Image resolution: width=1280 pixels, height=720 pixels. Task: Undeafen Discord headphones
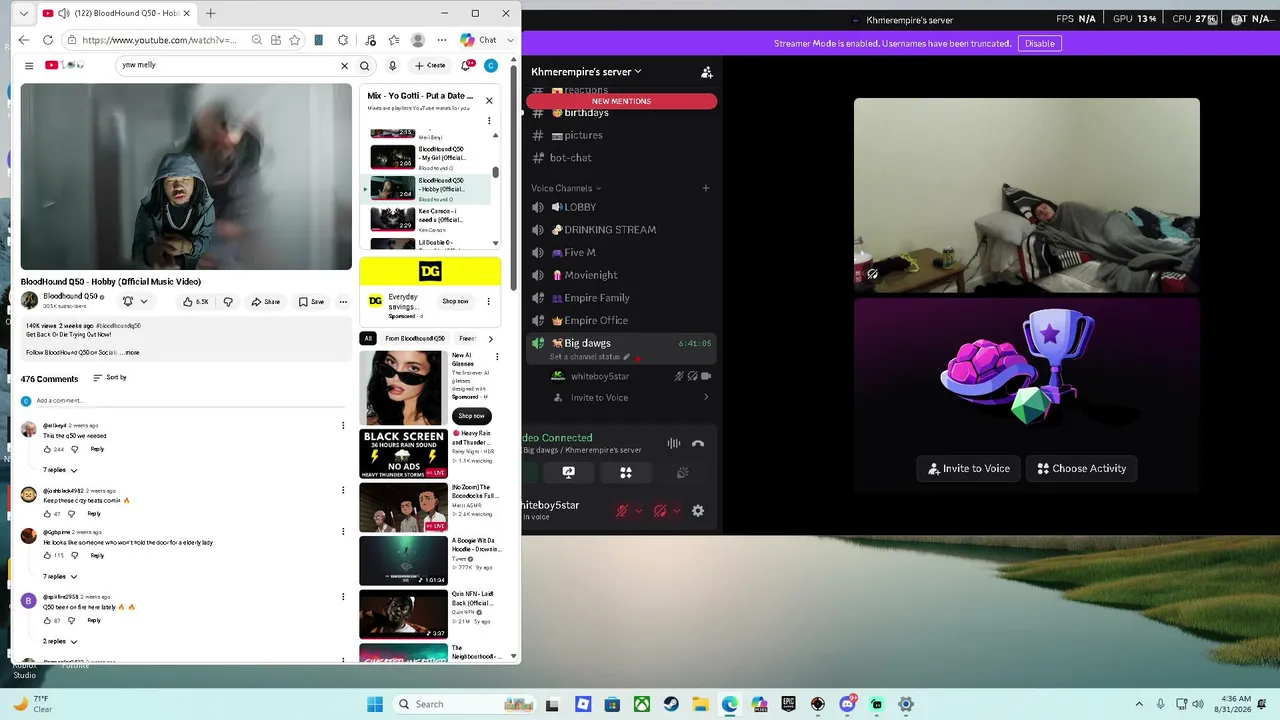coord(660,511)
